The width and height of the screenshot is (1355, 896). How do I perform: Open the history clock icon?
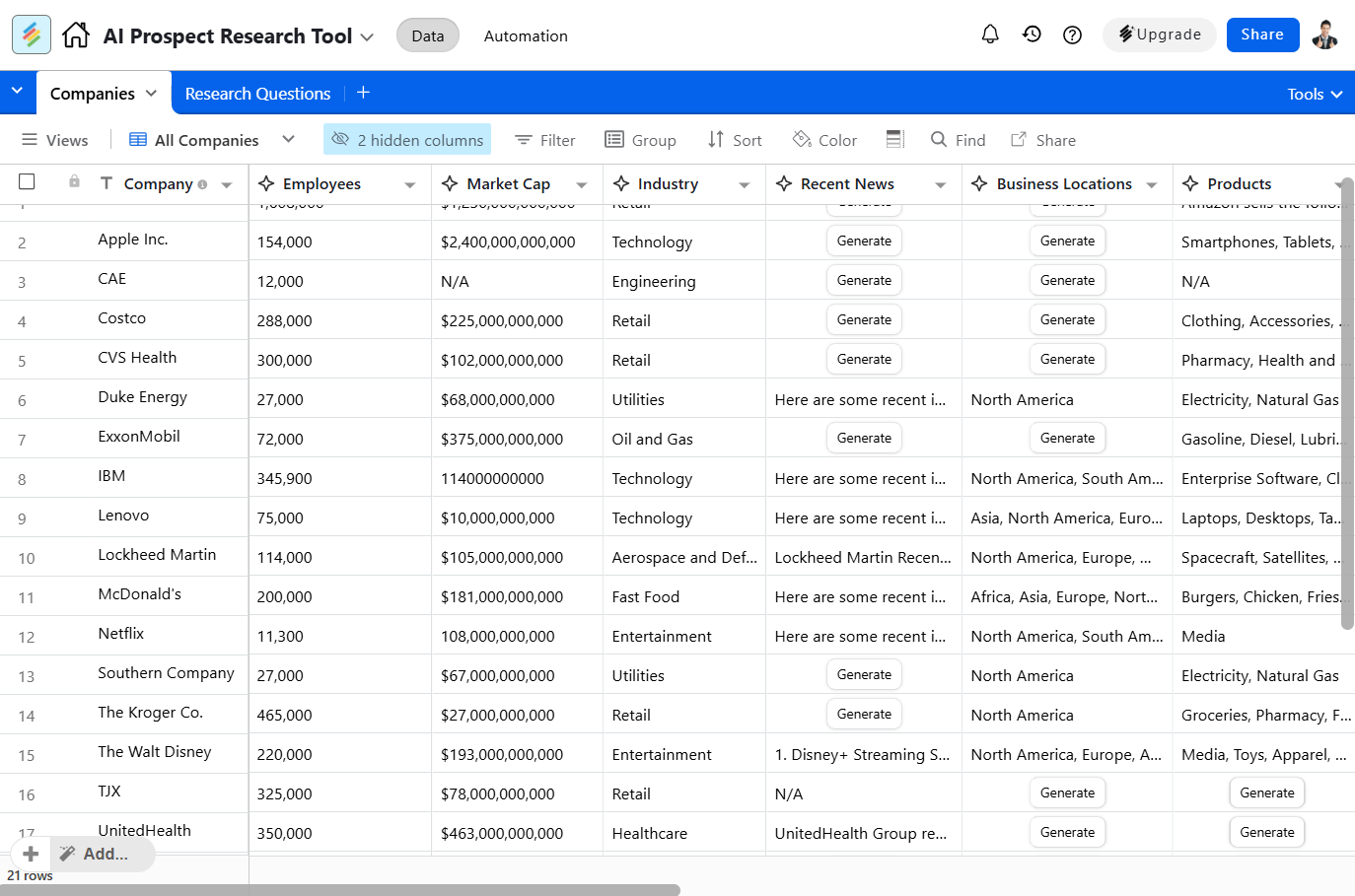(1032, 34)
